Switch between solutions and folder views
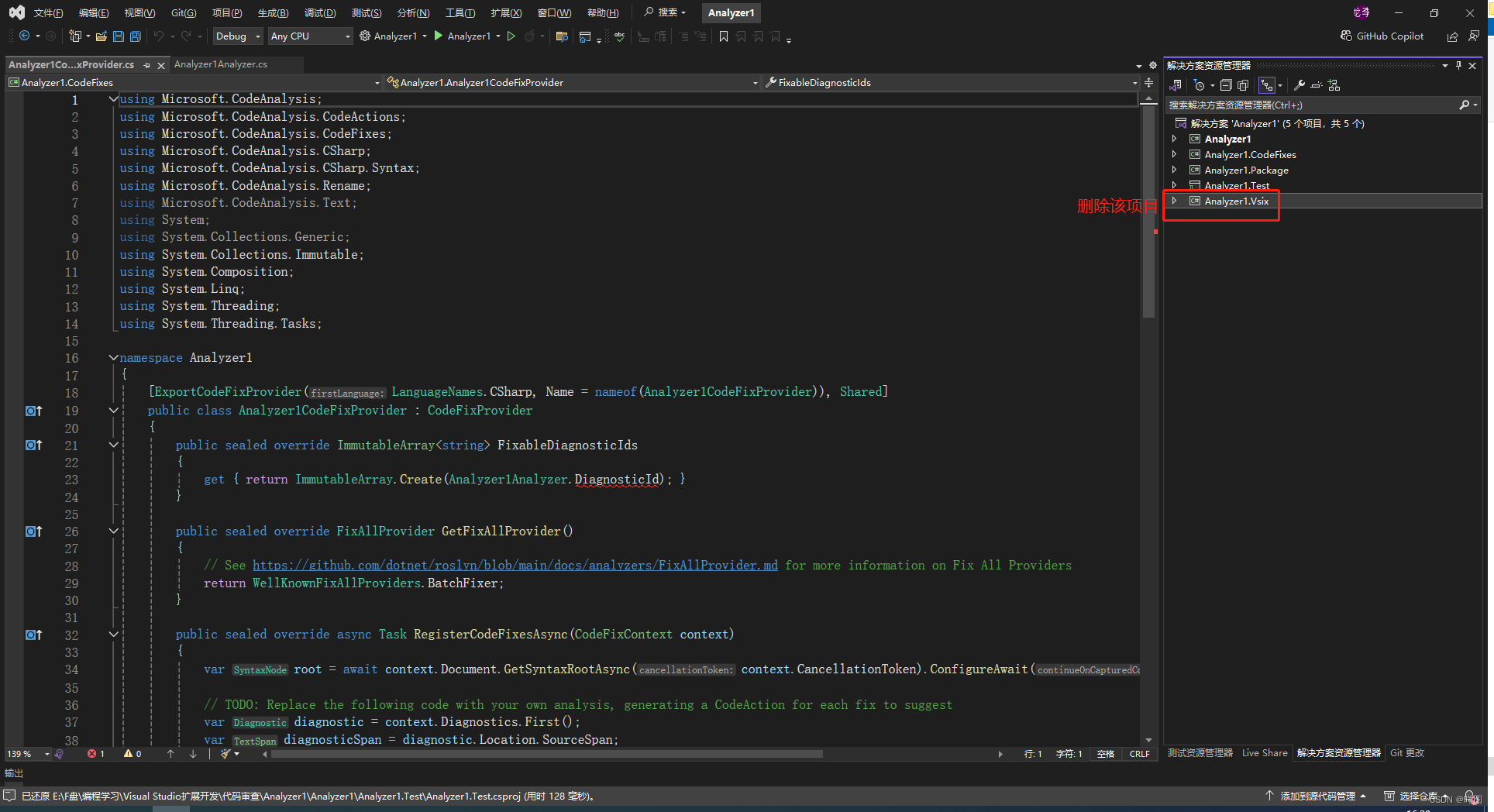 [x=1176, y=85]
